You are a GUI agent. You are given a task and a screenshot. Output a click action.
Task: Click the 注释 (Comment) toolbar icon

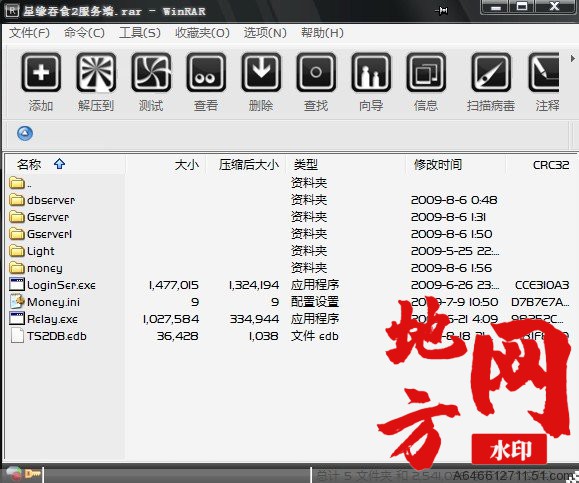544,72
